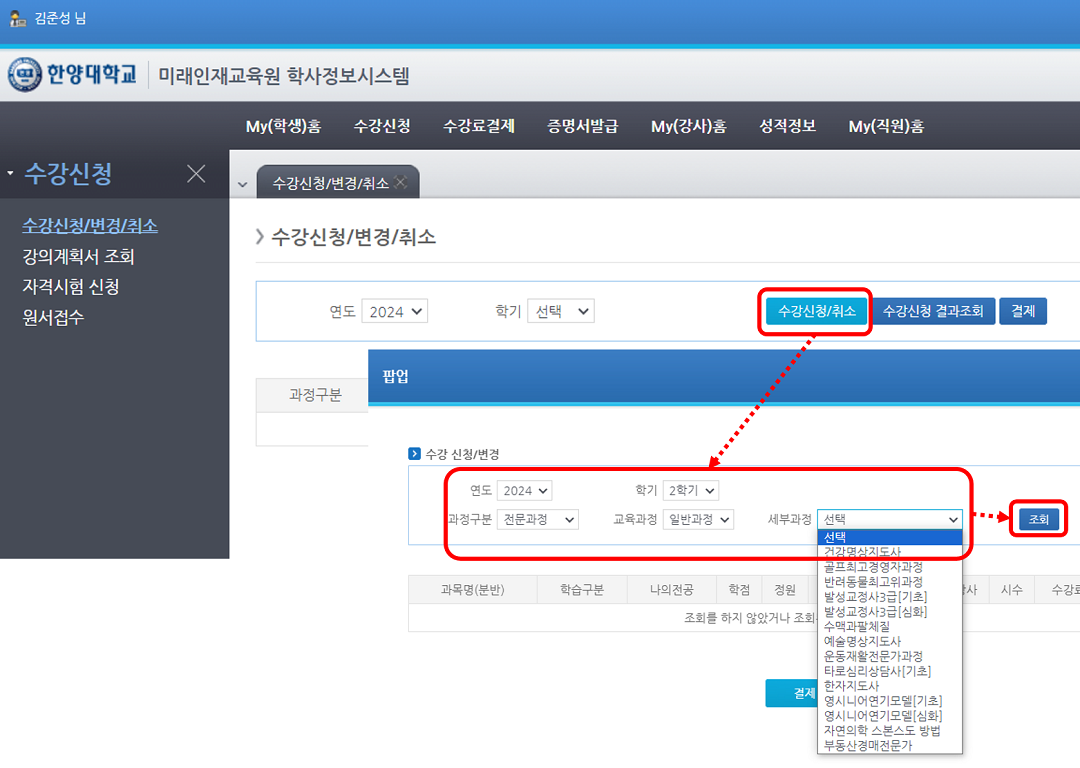The width and height of the screenshot is (1080, 768).
Task: Open the 증명서발급 menu
Action: click(582, 126)
